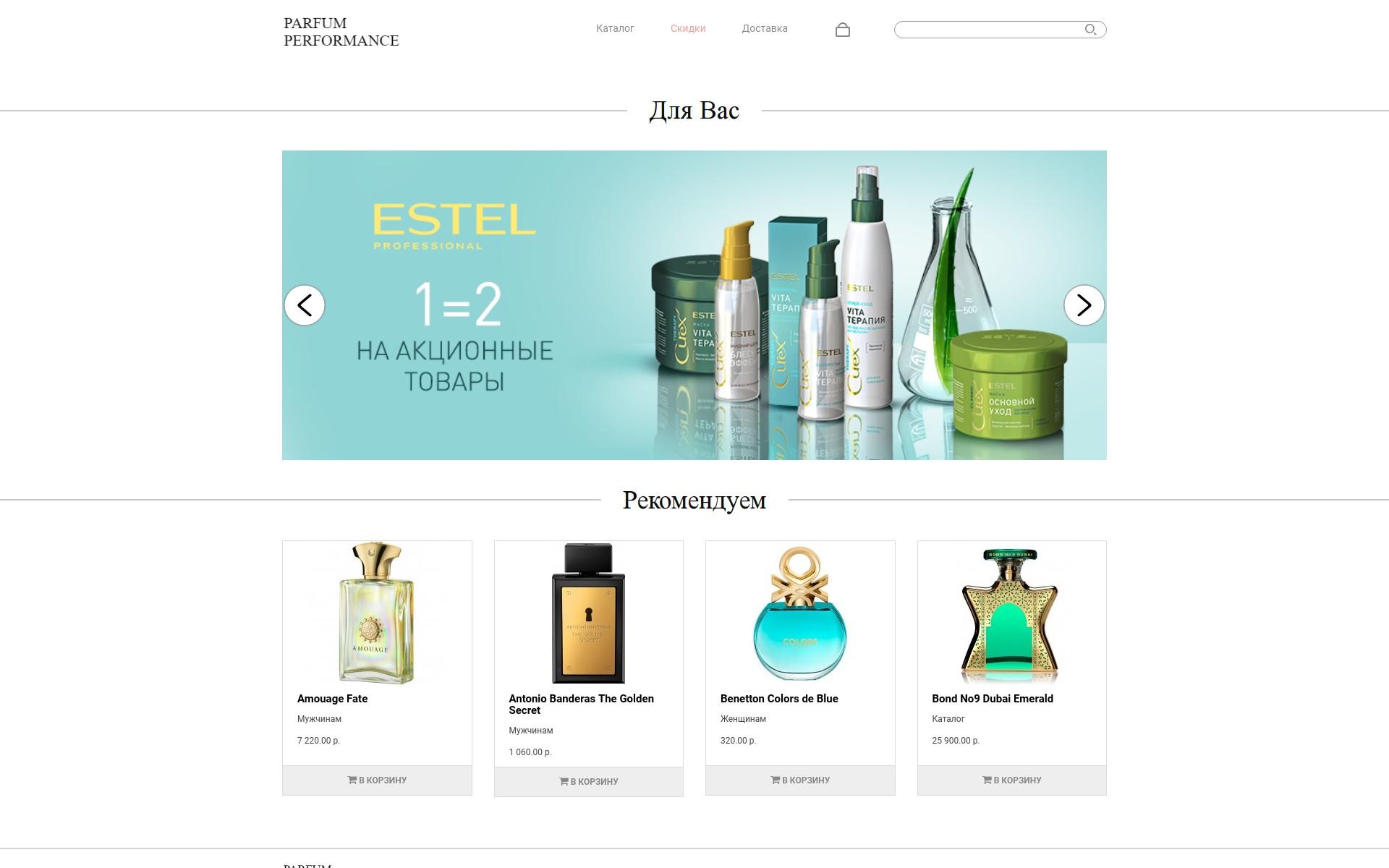1389x868 pixels.
Task: Show previous banner with left arrow
Action: (x=305, y=305)
